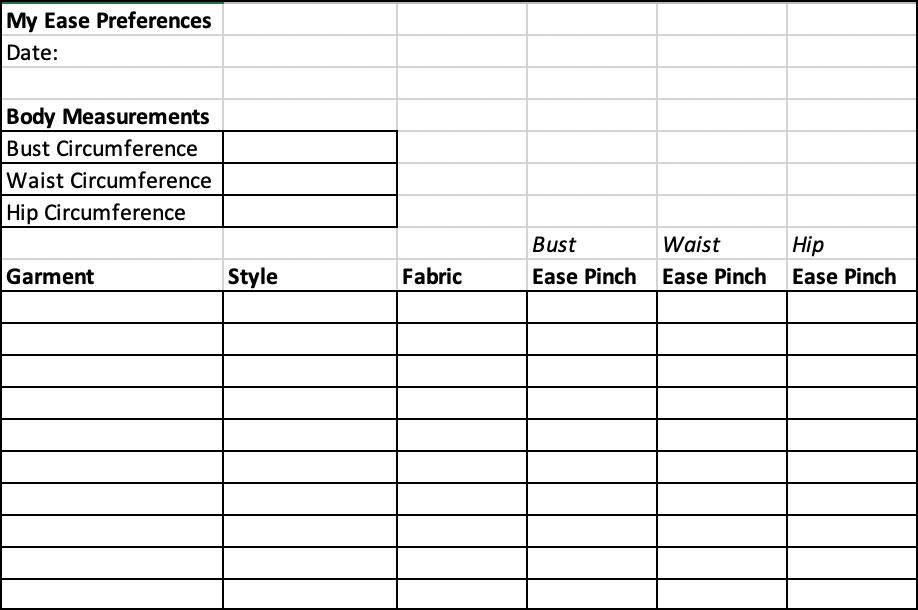Select empty value cell beside Hip Circumference

[310, 212]
